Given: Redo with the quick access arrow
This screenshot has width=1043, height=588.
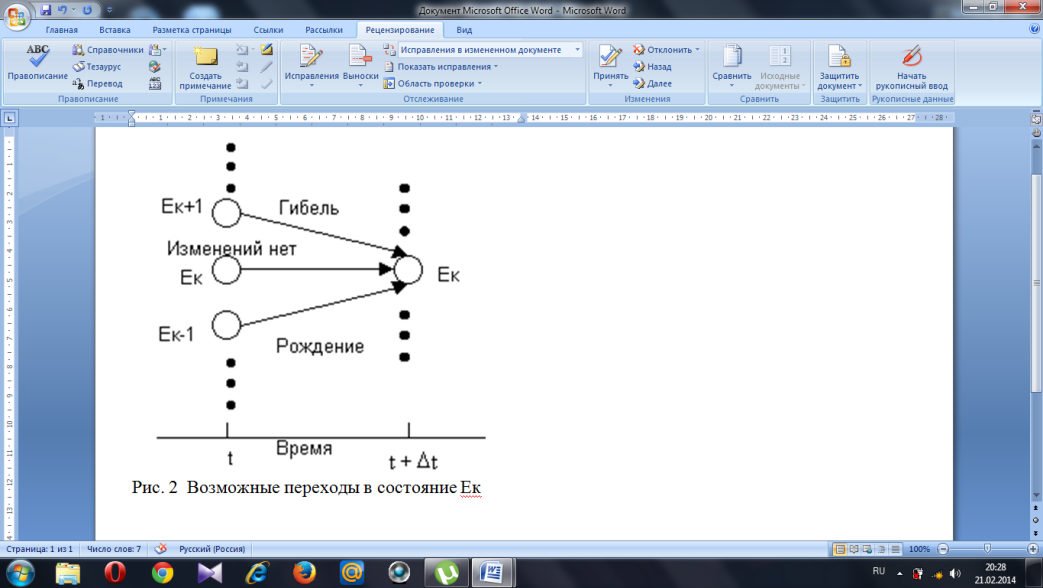Looking at the screenshot, I should pos(87,10).
